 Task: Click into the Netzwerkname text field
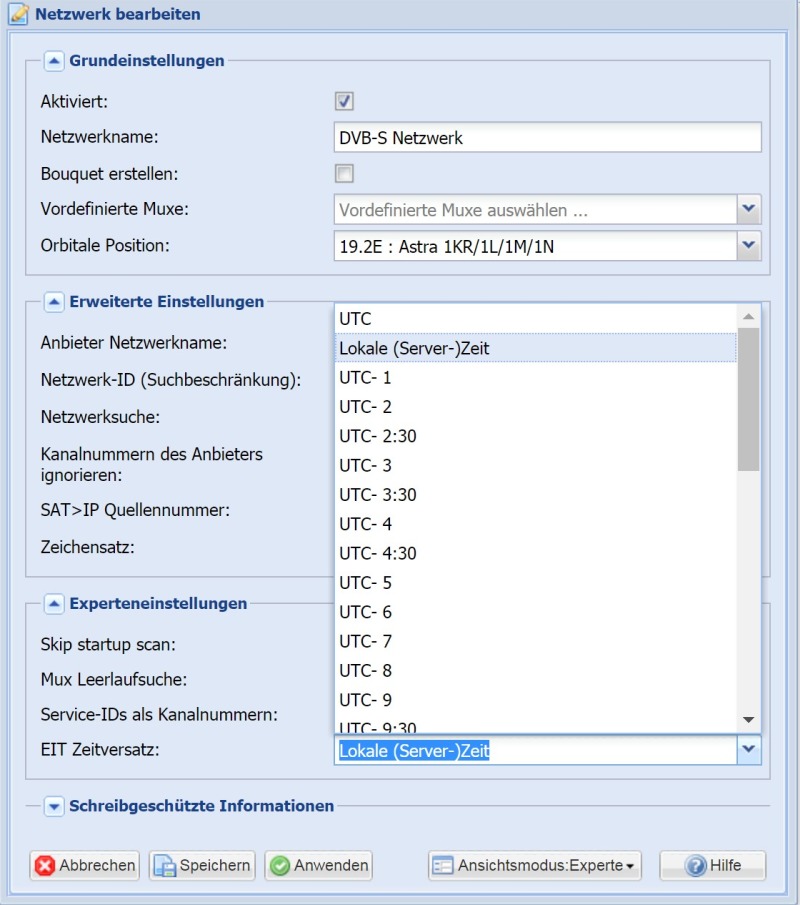(x=547, y=137)
